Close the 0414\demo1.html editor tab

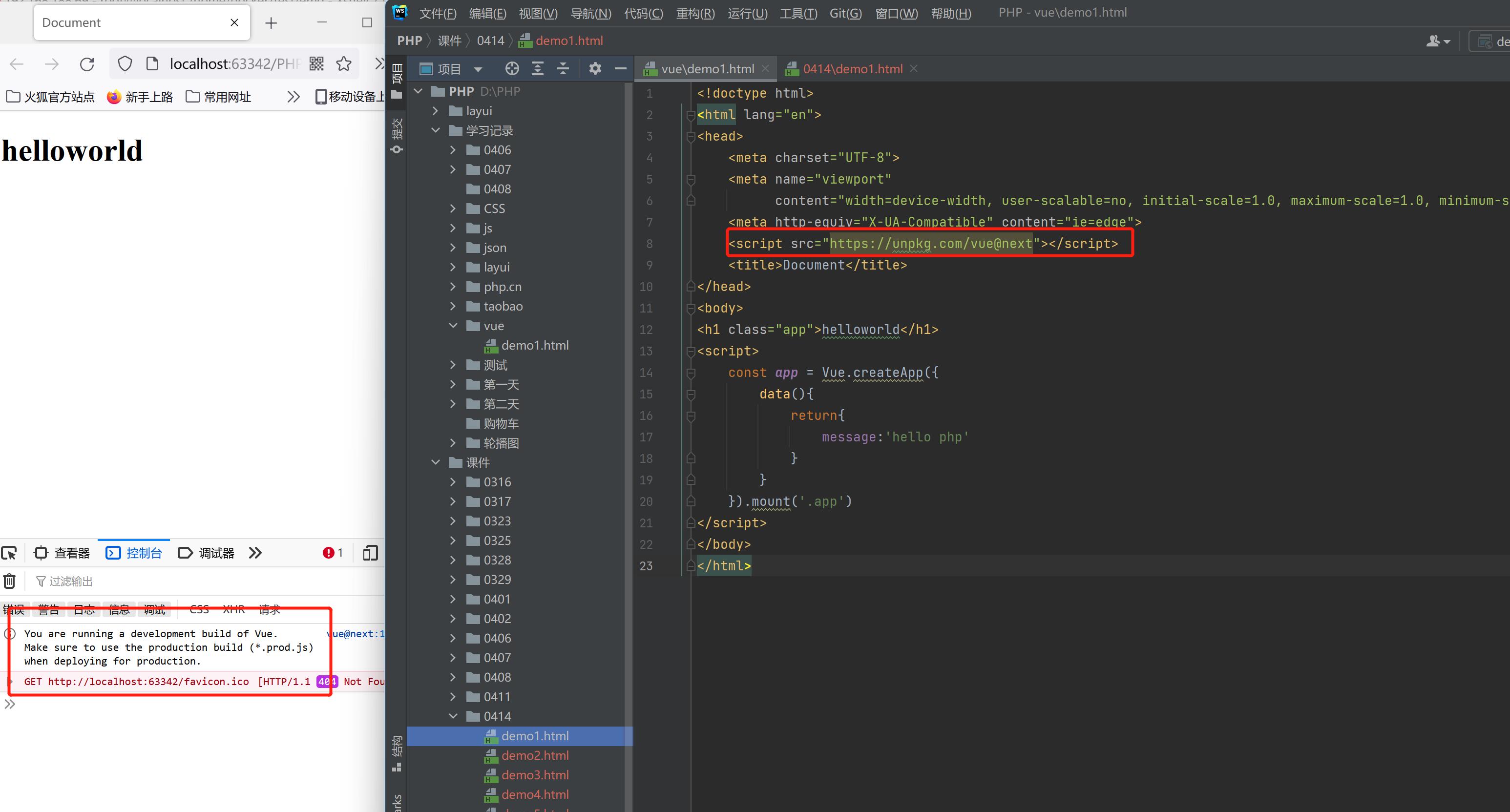click(x=913, y=68)
